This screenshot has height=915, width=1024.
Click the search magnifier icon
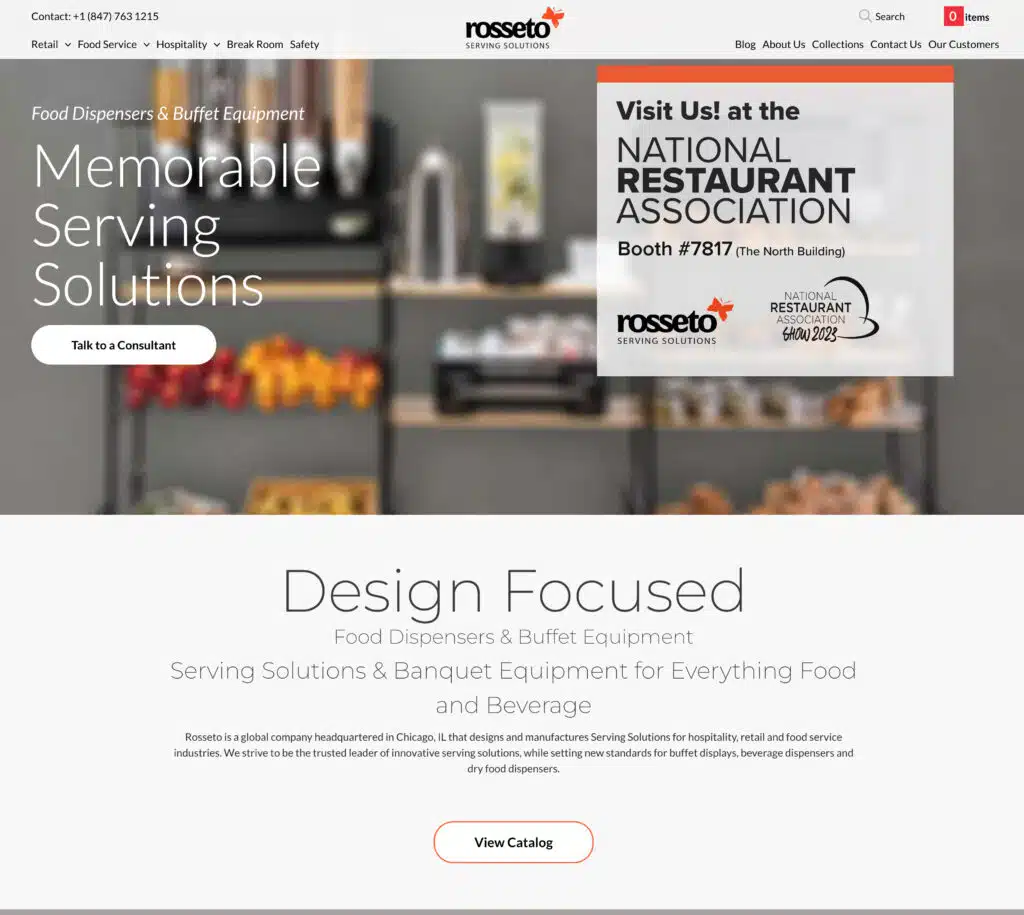point(865,16)
